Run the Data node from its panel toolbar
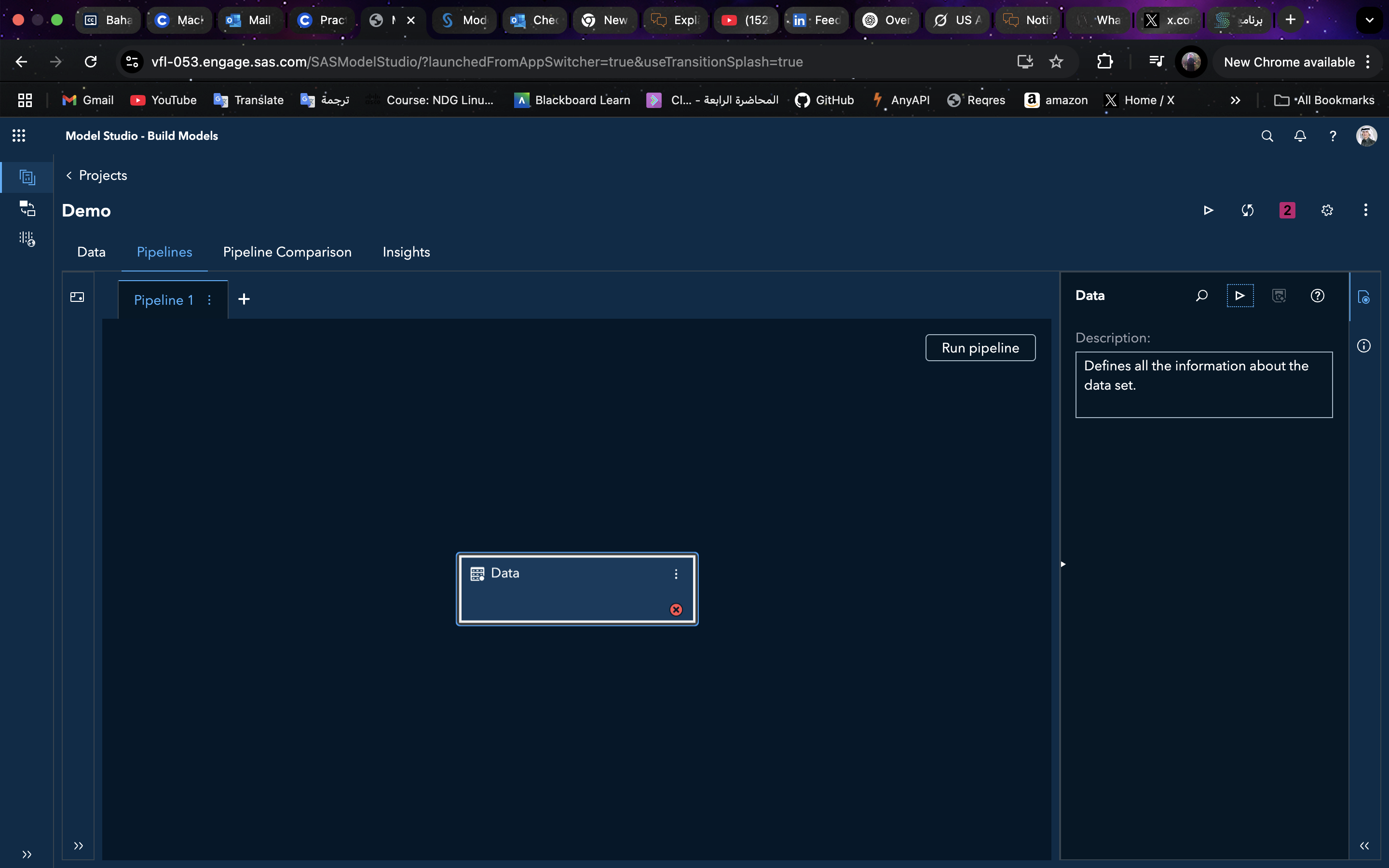 pyautogui.click(x=1240, y=296)
